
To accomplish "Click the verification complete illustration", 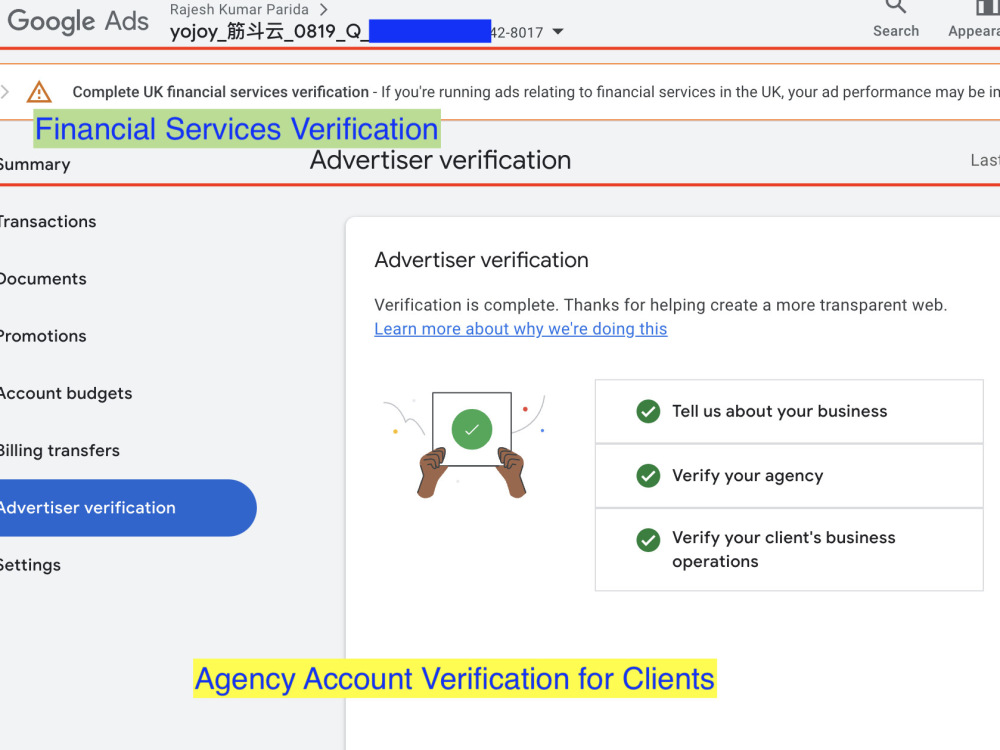I will pos(471,445).
